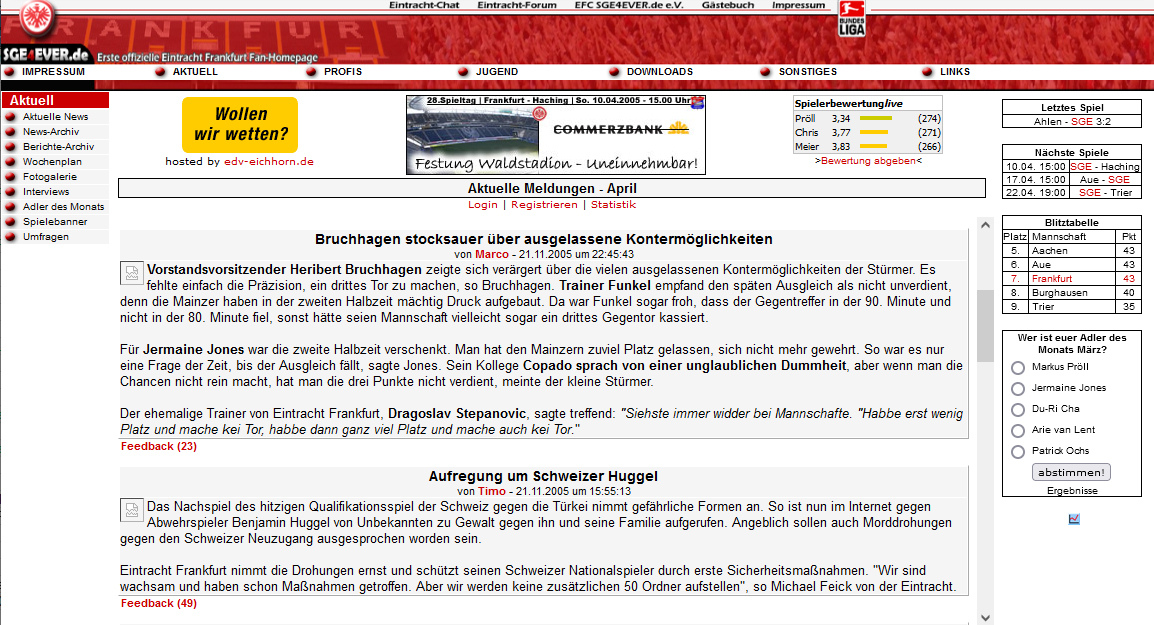Select the Markus Pröll radio button
Viewport: 1154px width, 625px height.
[x=1018, y=367]
